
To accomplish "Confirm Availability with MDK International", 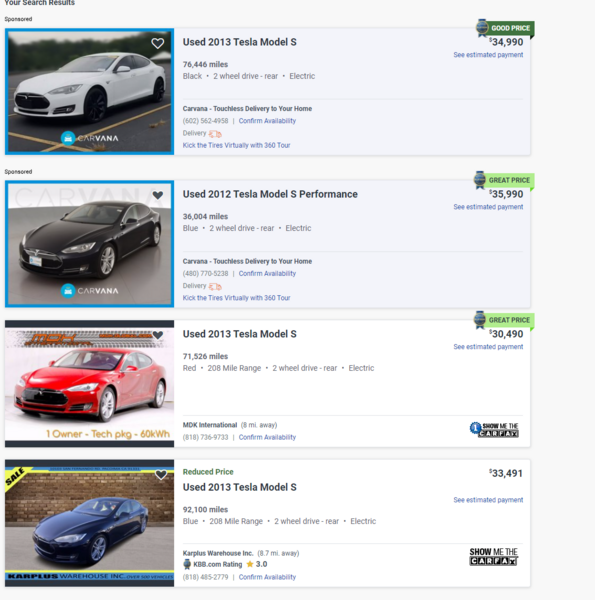I will 267,437.
